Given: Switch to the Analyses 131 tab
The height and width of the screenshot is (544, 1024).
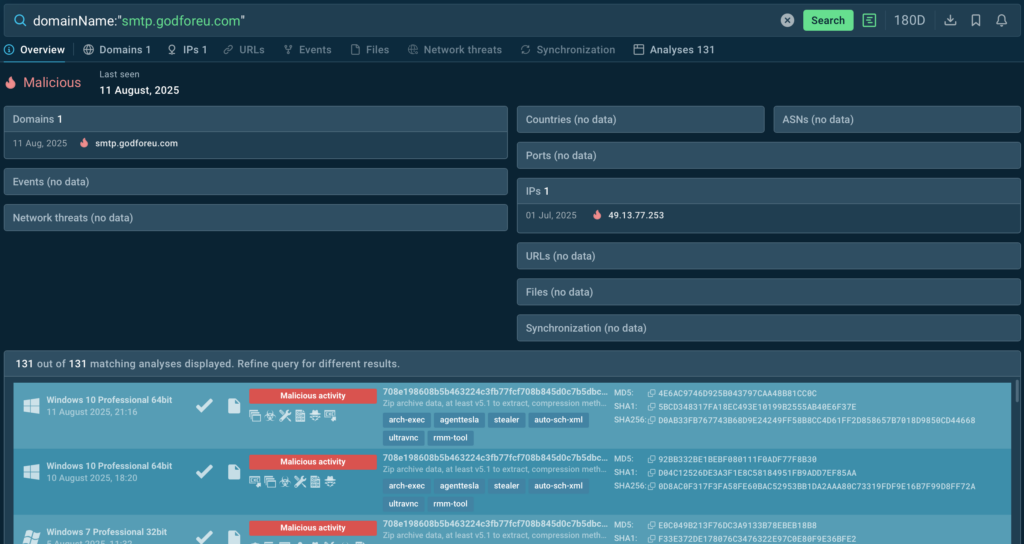Looking at the screenshot, I should pos(673,50).
